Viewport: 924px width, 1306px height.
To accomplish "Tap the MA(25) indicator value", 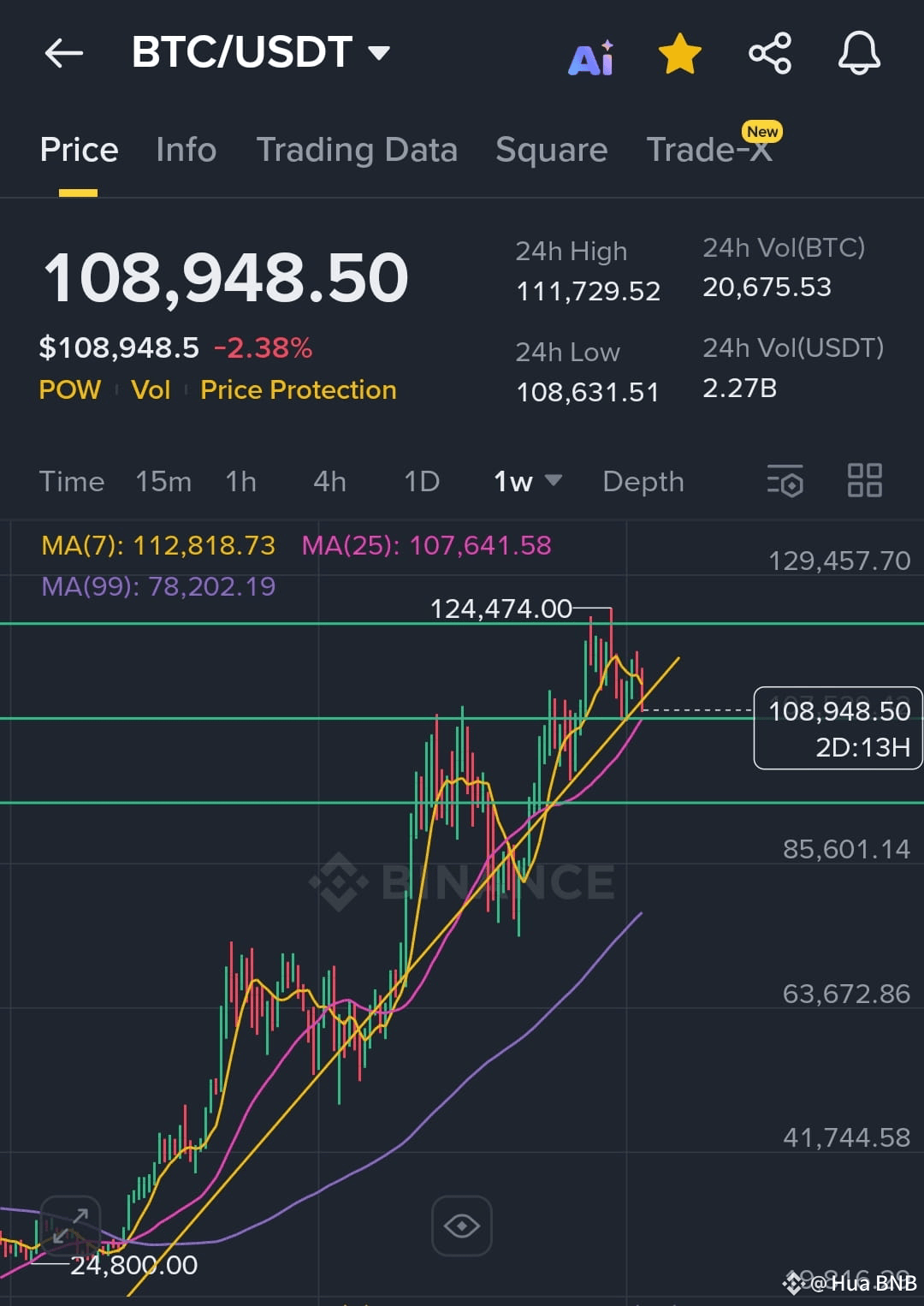I will click(x=427, y=546).
